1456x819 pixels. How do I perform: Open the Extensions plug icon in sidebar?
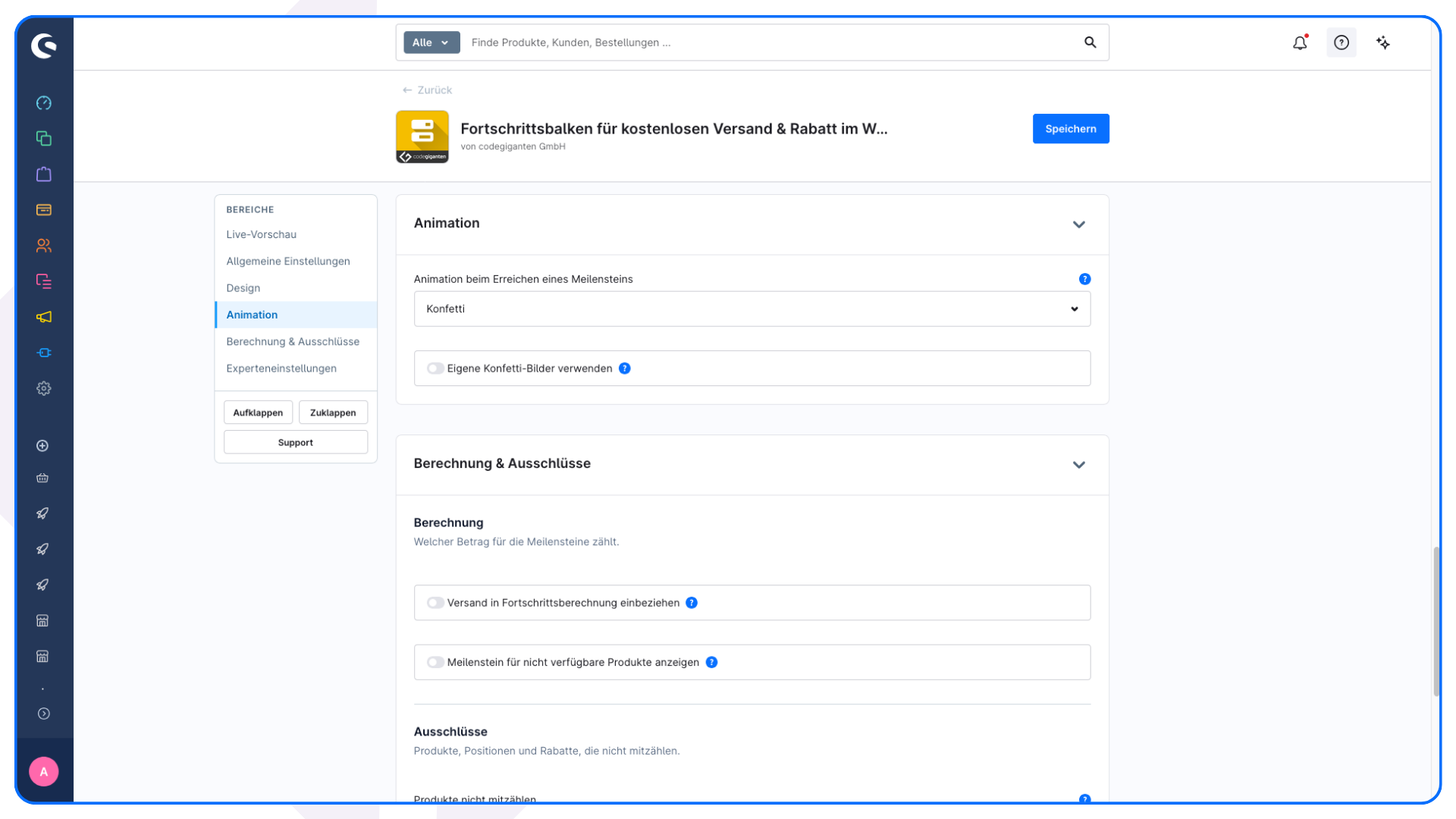pyautogui.click(x=44, y=353)
